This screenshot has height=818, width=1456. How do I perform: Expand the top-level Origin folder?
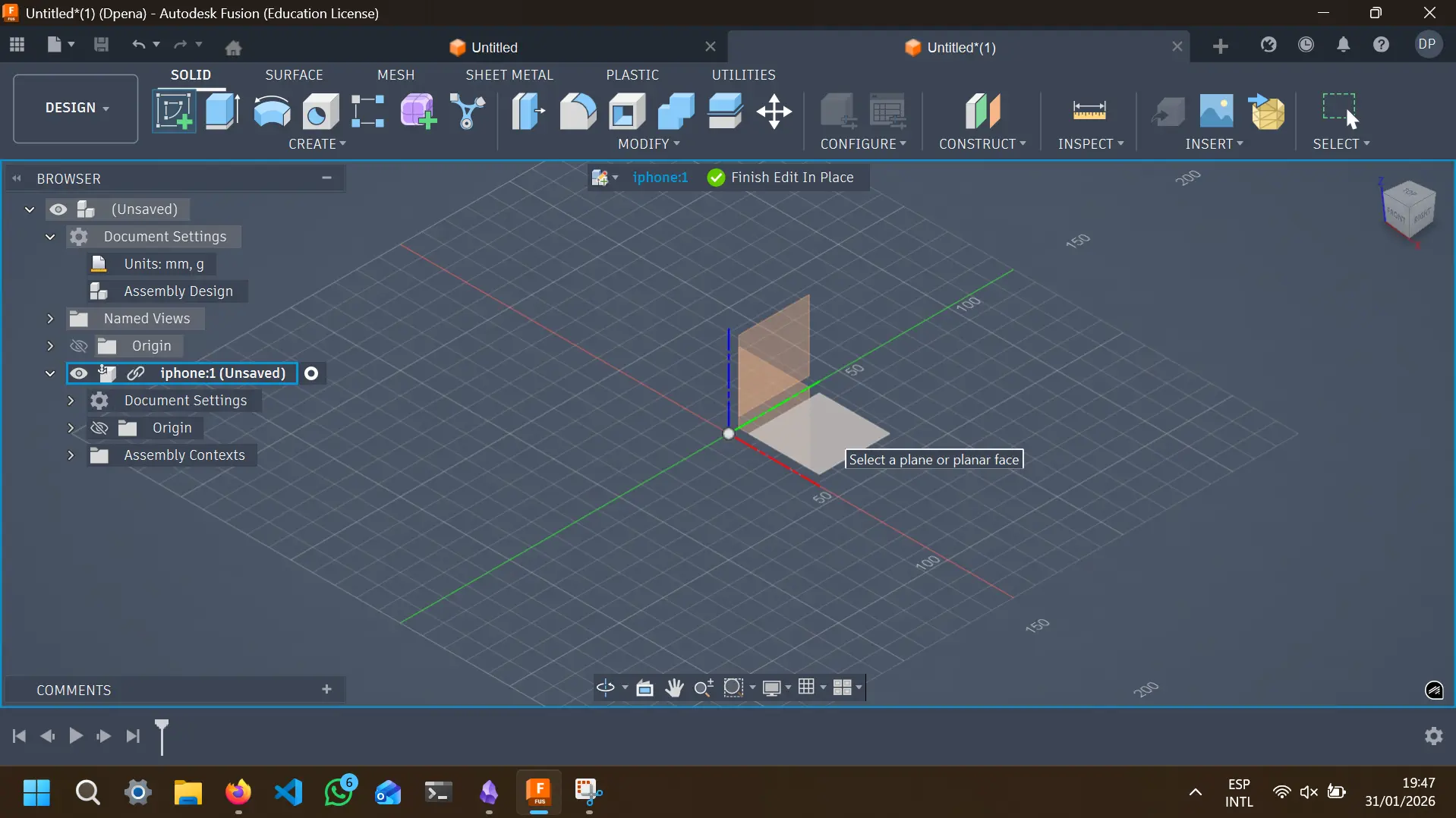point(50,346)
